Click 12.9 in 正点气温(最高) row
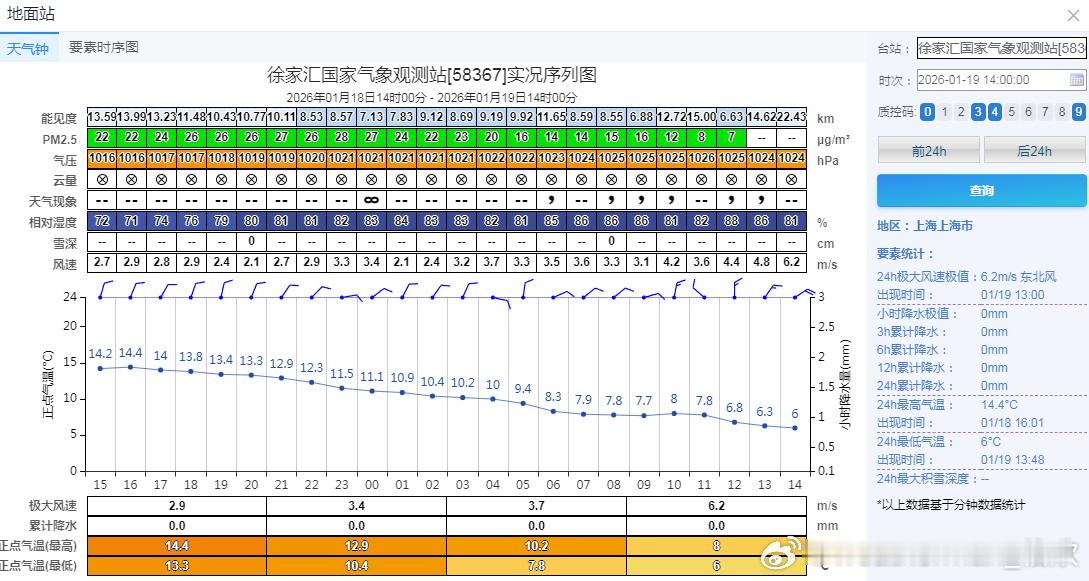Image resolution: width=1089 pixels, height=581 pixels. coord(356,546)
